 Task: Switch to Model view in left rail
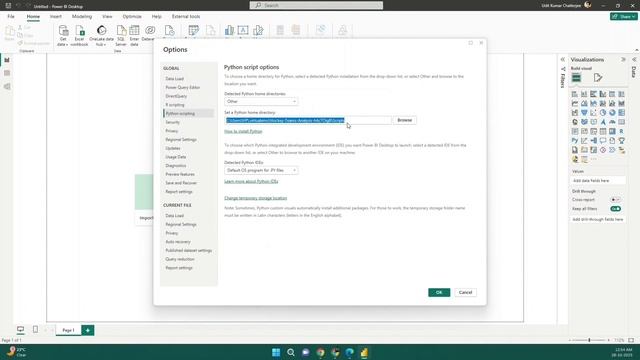[x=7, y=87]
